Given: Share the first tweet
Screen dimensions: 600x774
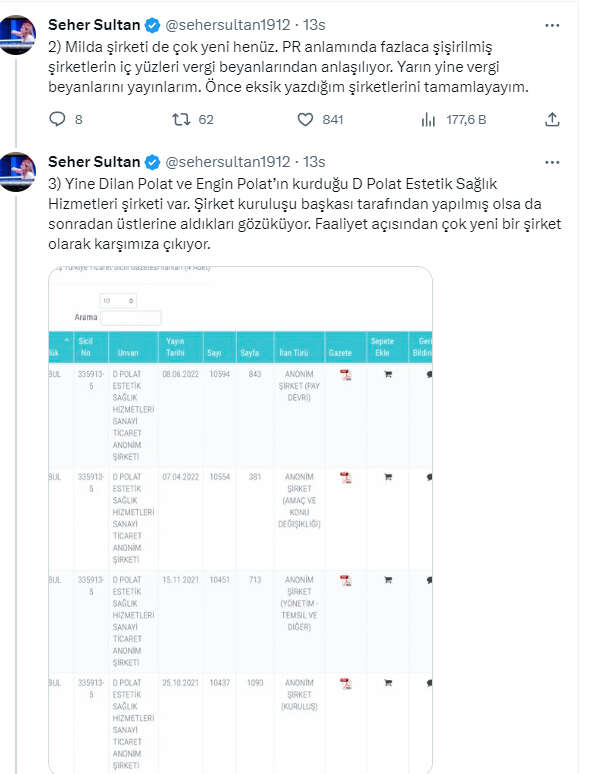Looking at the screenshot, I should (x=552, y=120).
